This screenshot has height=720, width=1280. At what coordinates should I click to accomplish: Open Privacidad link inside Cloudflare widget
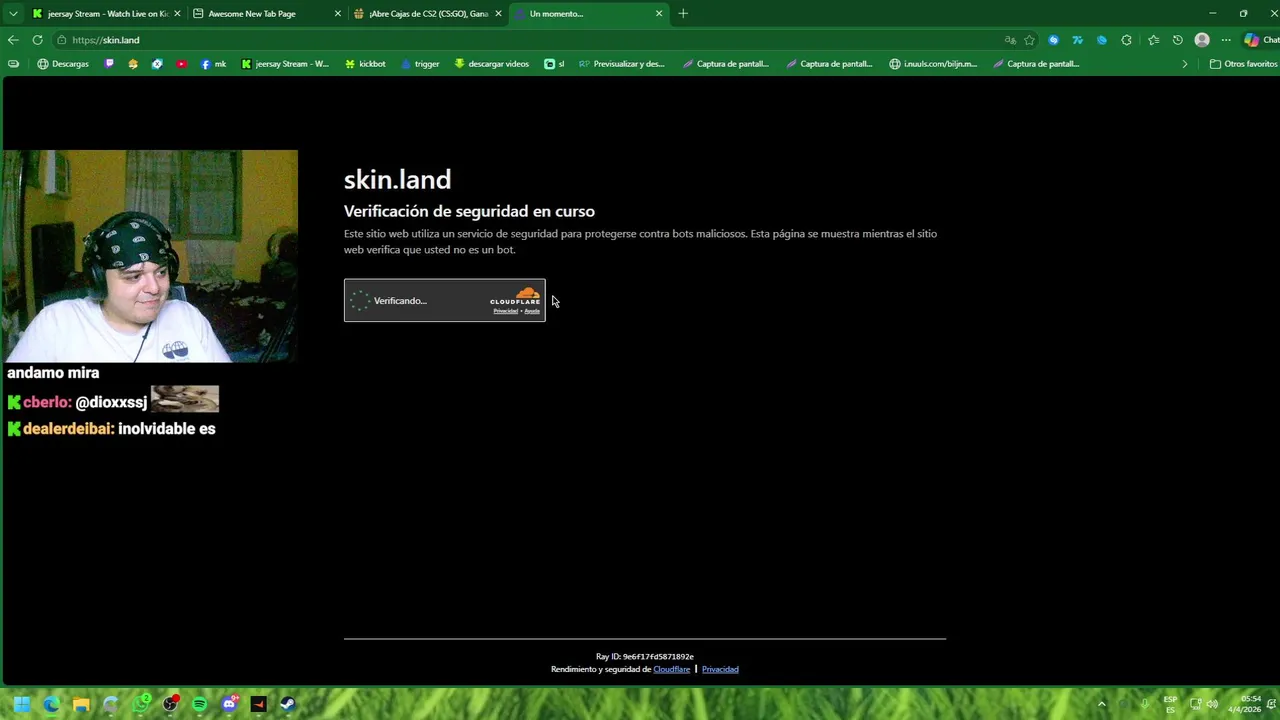[x=505, y=311]
